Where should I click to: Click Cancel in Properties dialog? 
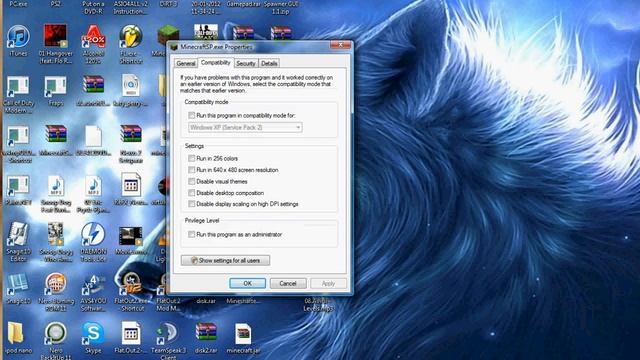(288, 283)
